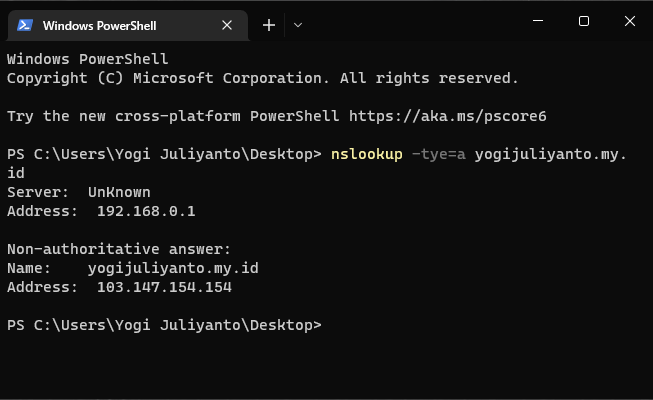
Task: Select the Windows PowerShell tab title
Action: pos(98,25)
